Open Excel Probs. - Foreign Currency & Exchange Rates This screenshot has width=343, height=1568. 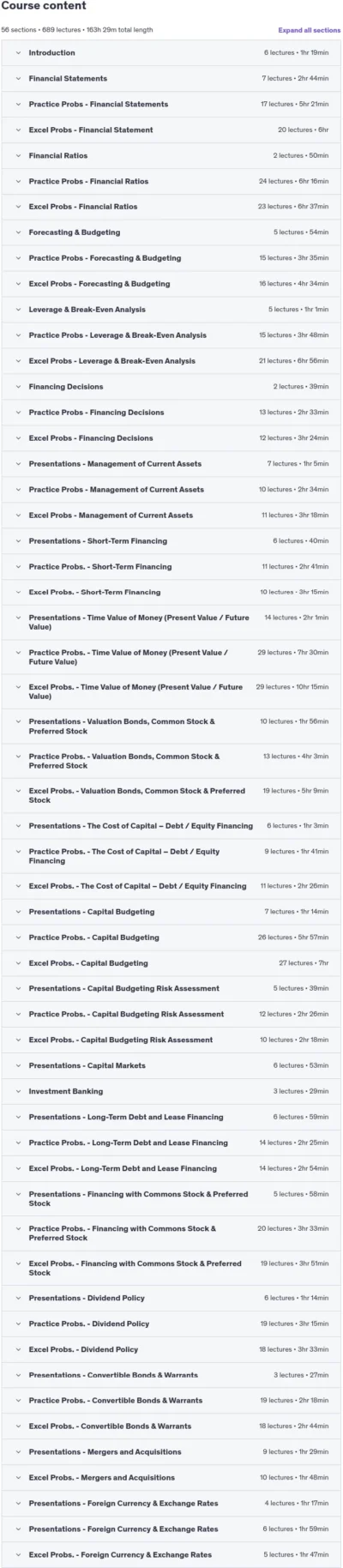[171, 1554]
